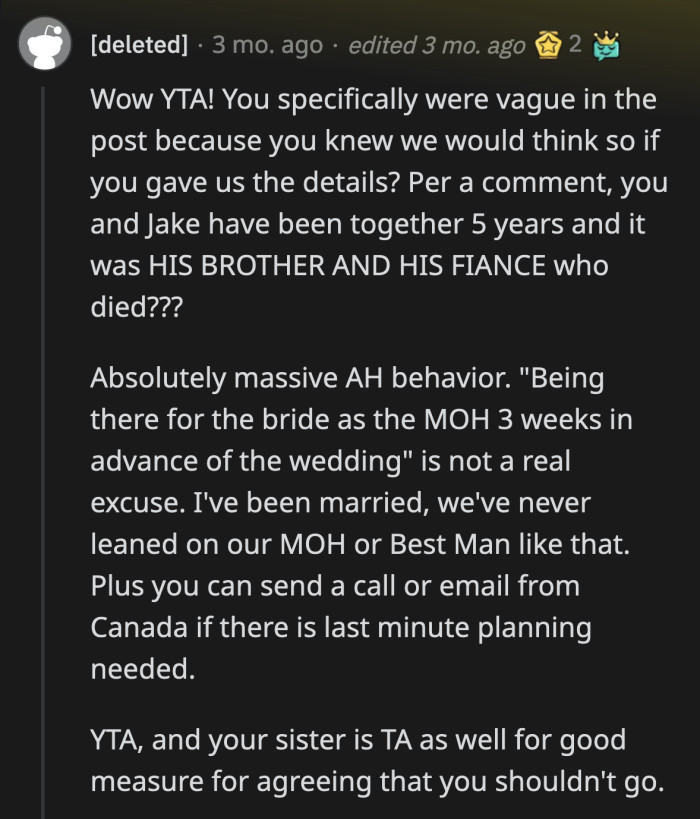Select the dot separator after the username
700x819 pixels.
coord(202,44)
